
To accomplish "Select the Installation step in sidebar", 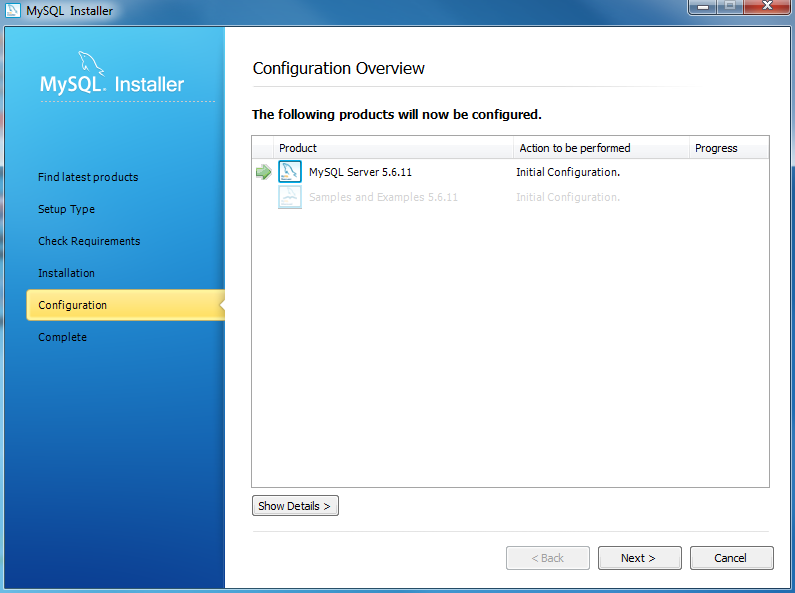I will click(66, 273).
